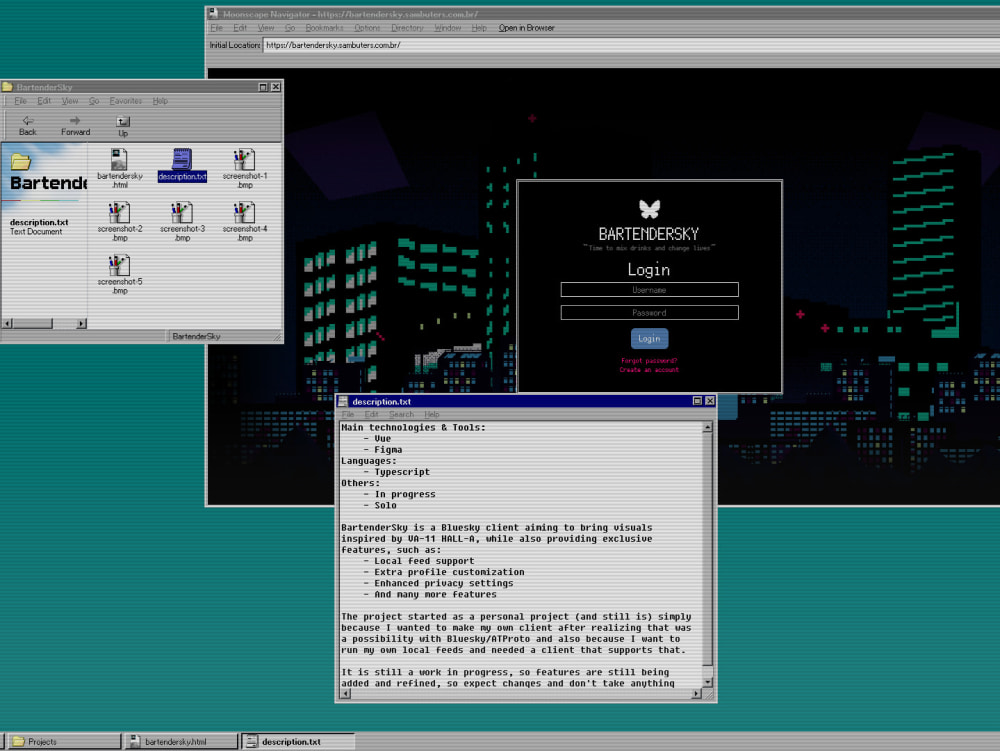
Task: Click the blue Login button
Action: pyautogui.click(x=649, y=339)
